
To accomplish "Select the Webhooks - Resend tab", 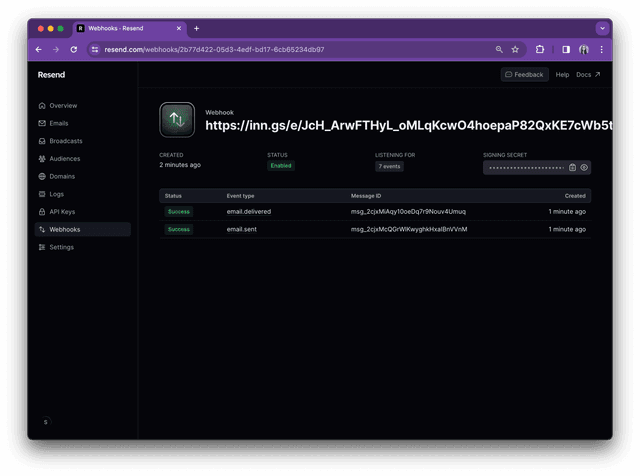I will pyautogui.click(x=130, y=28).
